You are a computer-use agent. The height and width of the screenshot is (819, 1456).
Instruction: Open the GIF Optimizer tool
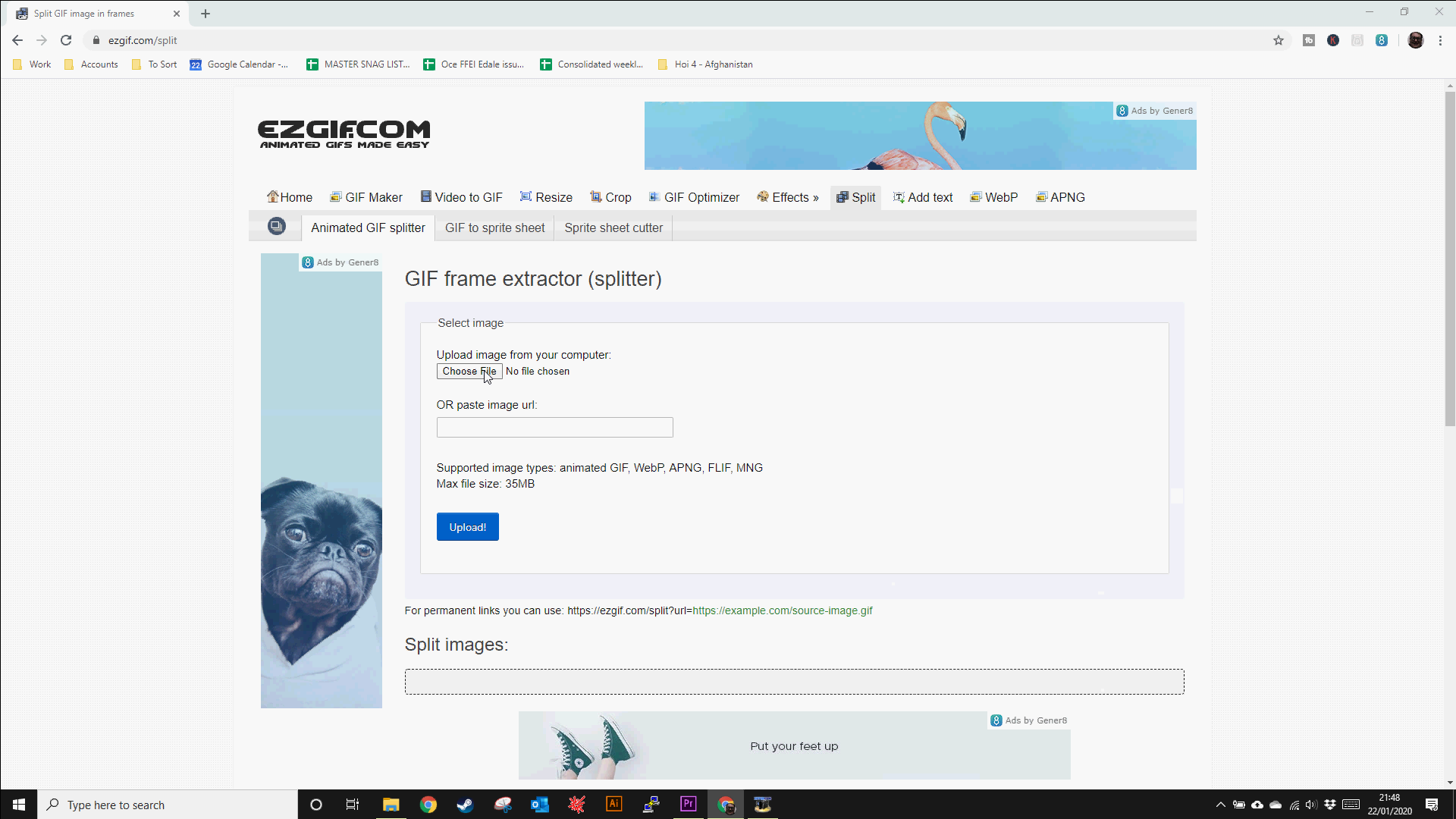pyautogui.click(x=694, y=197)
